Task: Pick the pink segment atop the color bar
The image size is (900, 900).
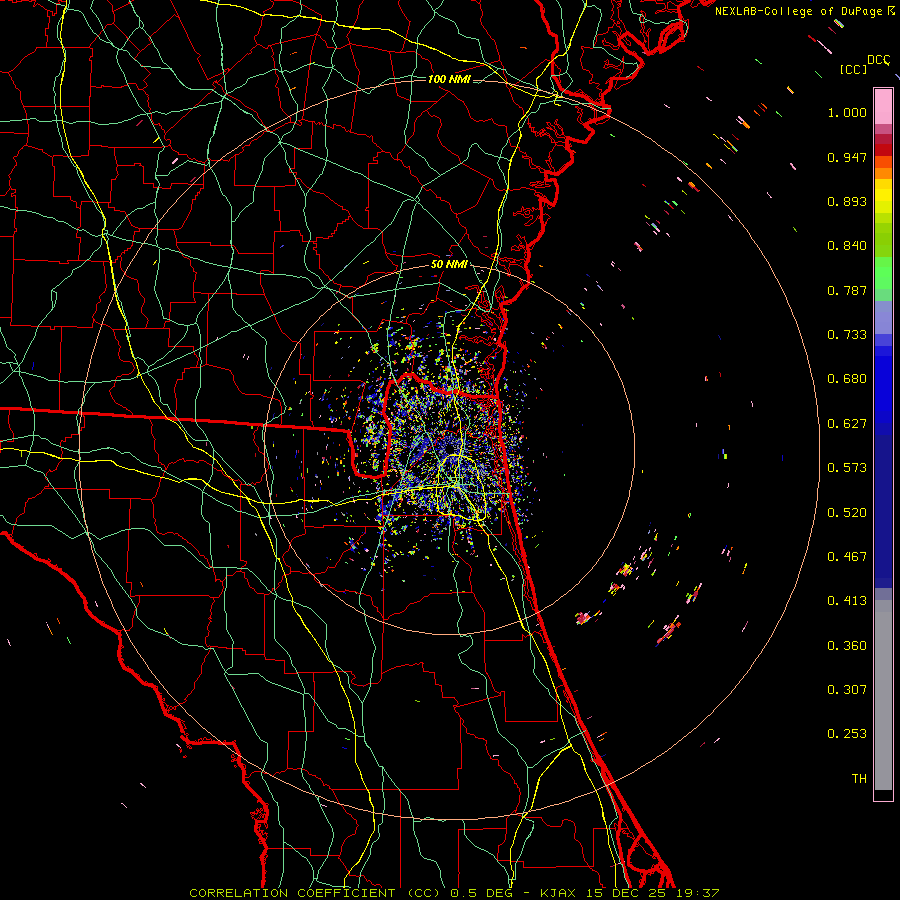Action: point(883,106)
